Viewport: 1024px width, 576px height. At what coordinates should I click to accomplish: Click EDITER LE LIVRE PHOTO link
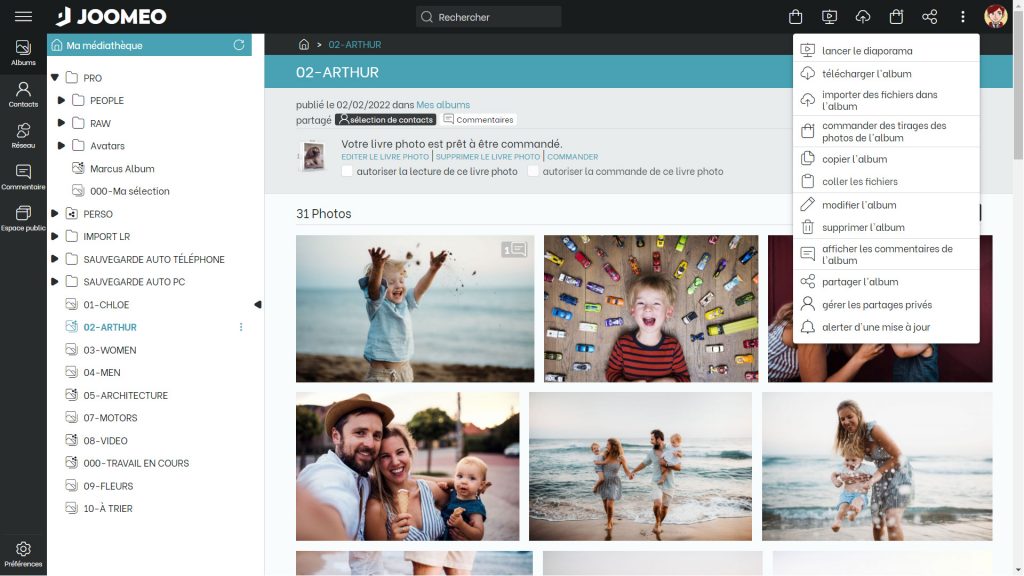(x=385, y=157)
